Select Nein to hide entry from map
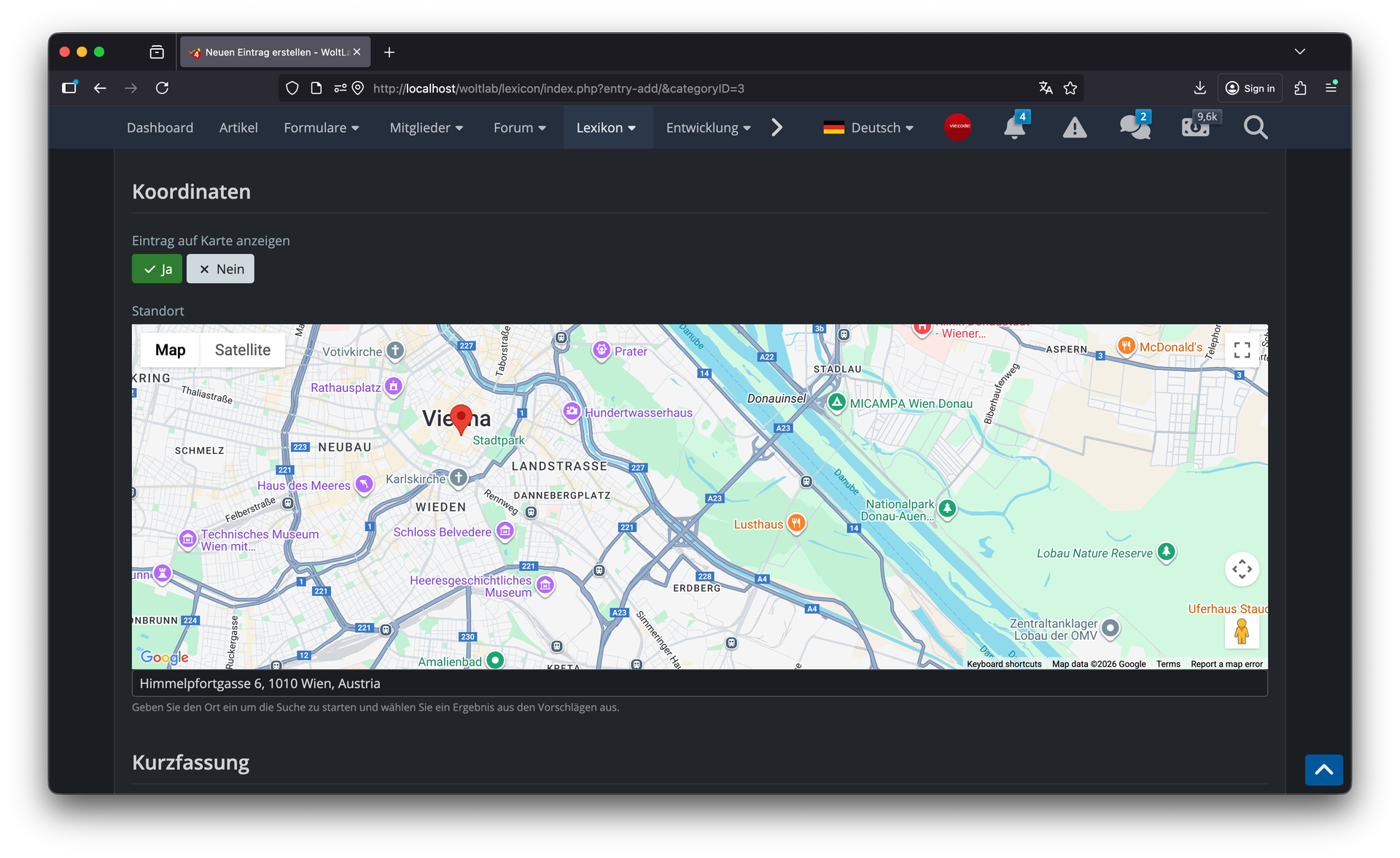1400x858 pixels. [221, 269]
